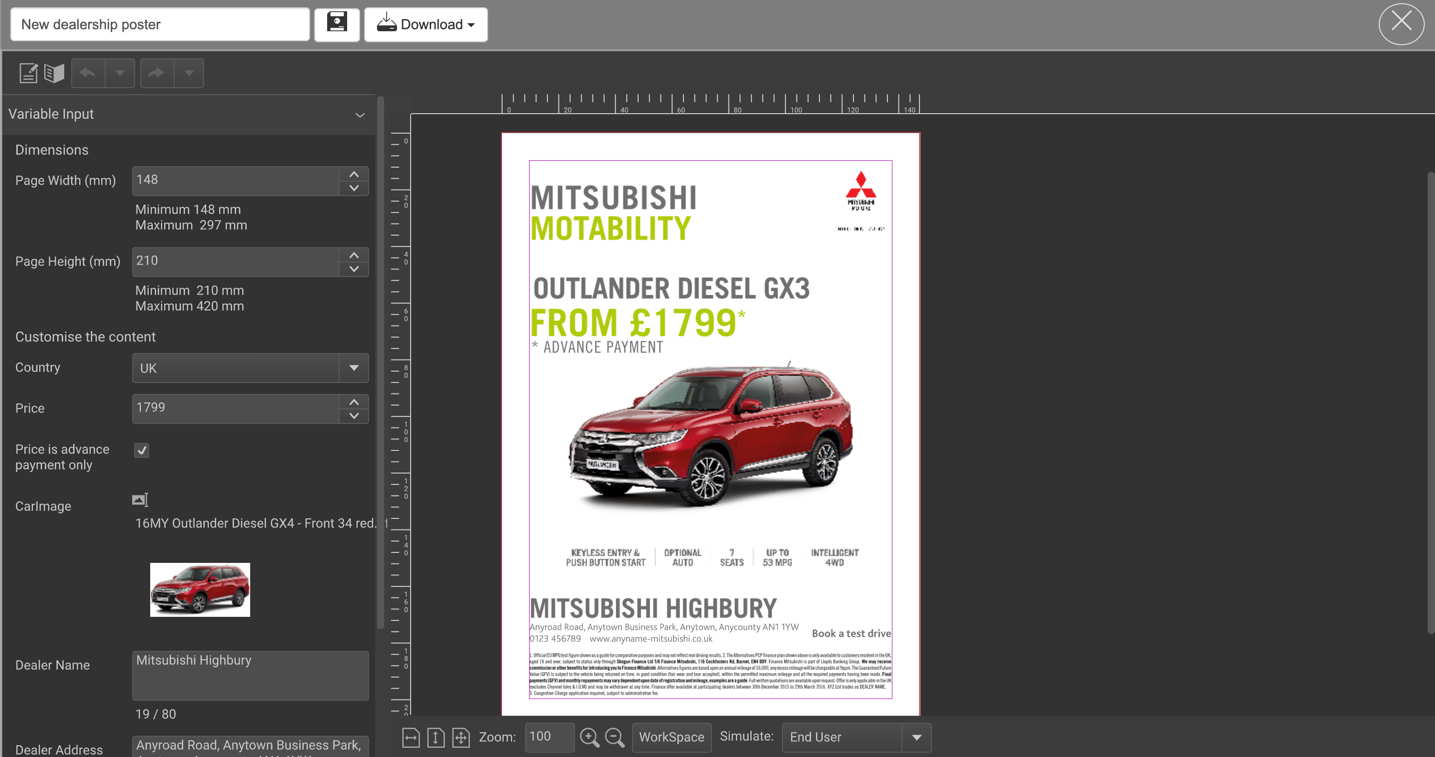1435x757 pixels.
Task: Click the OUTLANDER DIESEL GX3 heading
Action: pos(671,289)
